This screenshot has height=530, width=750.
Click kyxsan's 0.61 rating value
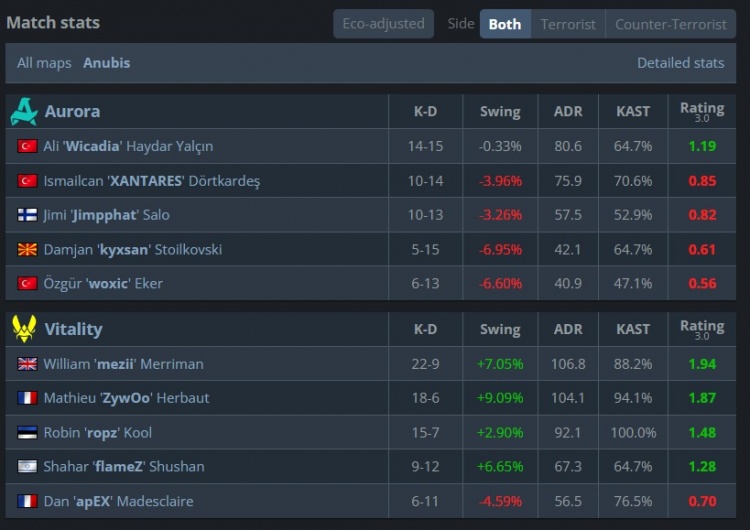click(702, 249)
